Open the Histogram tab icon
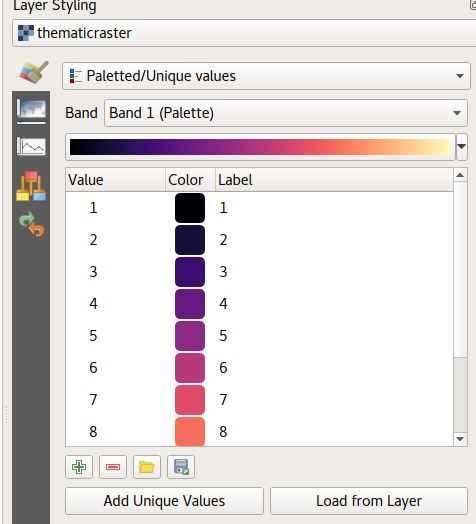Viewport: 476px width, 524px height. click(31, 146)
